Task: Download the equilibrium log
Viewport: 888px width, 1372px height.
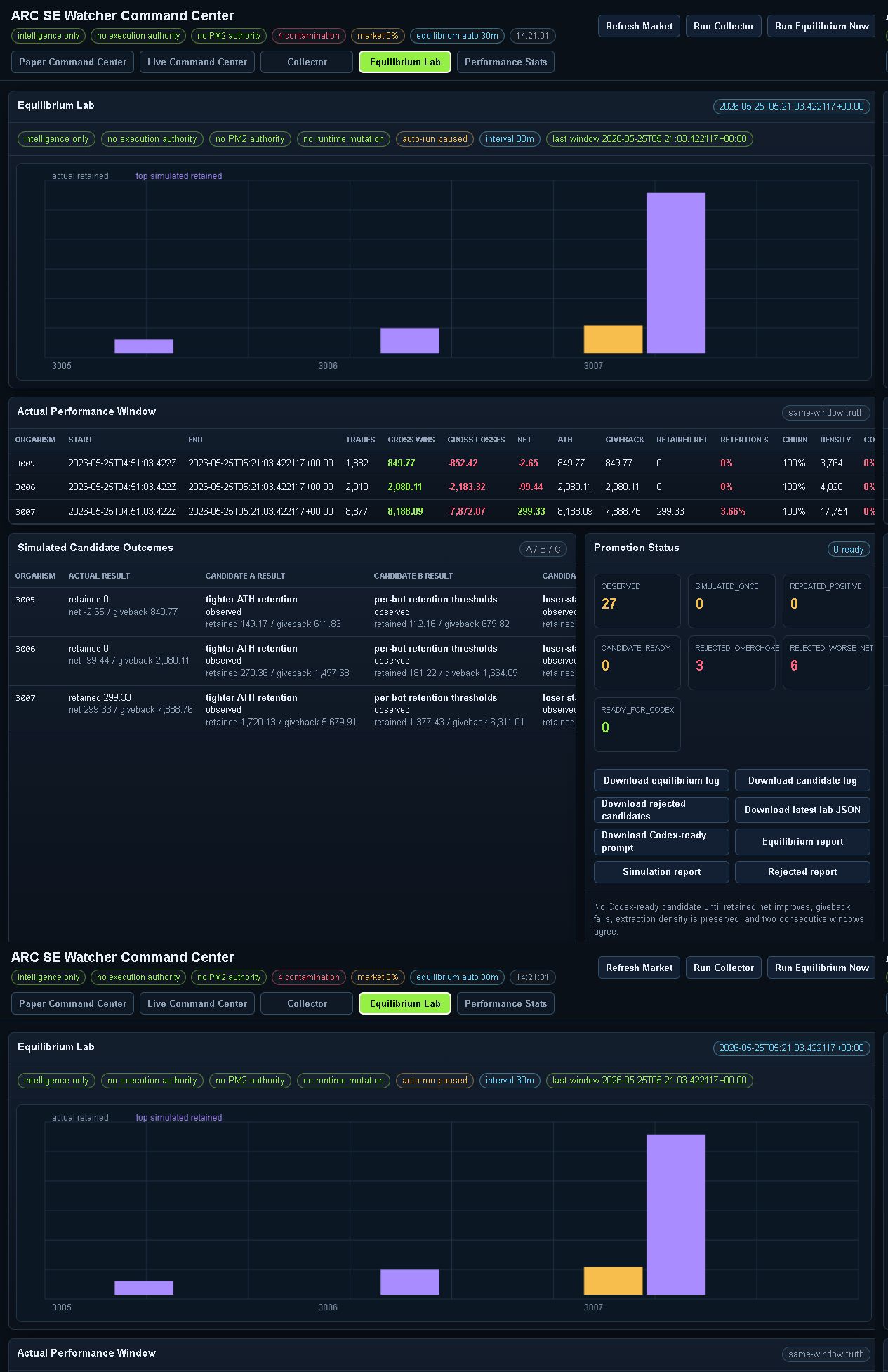Action: click(x=661, y=780)
